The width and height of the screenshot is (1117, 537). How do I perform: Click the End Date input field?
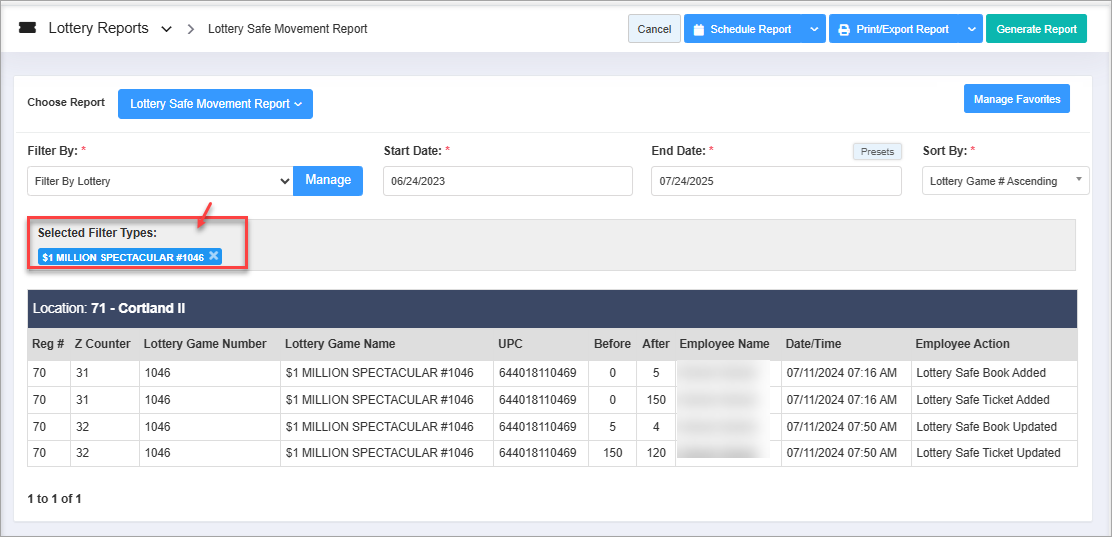pyautogui.click(x=775, y=181)
